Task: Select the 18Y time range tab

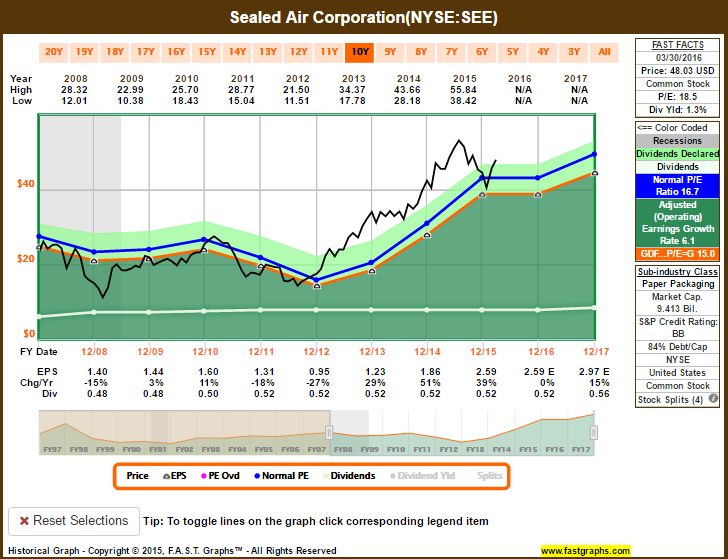Action: tap(115, 52)
